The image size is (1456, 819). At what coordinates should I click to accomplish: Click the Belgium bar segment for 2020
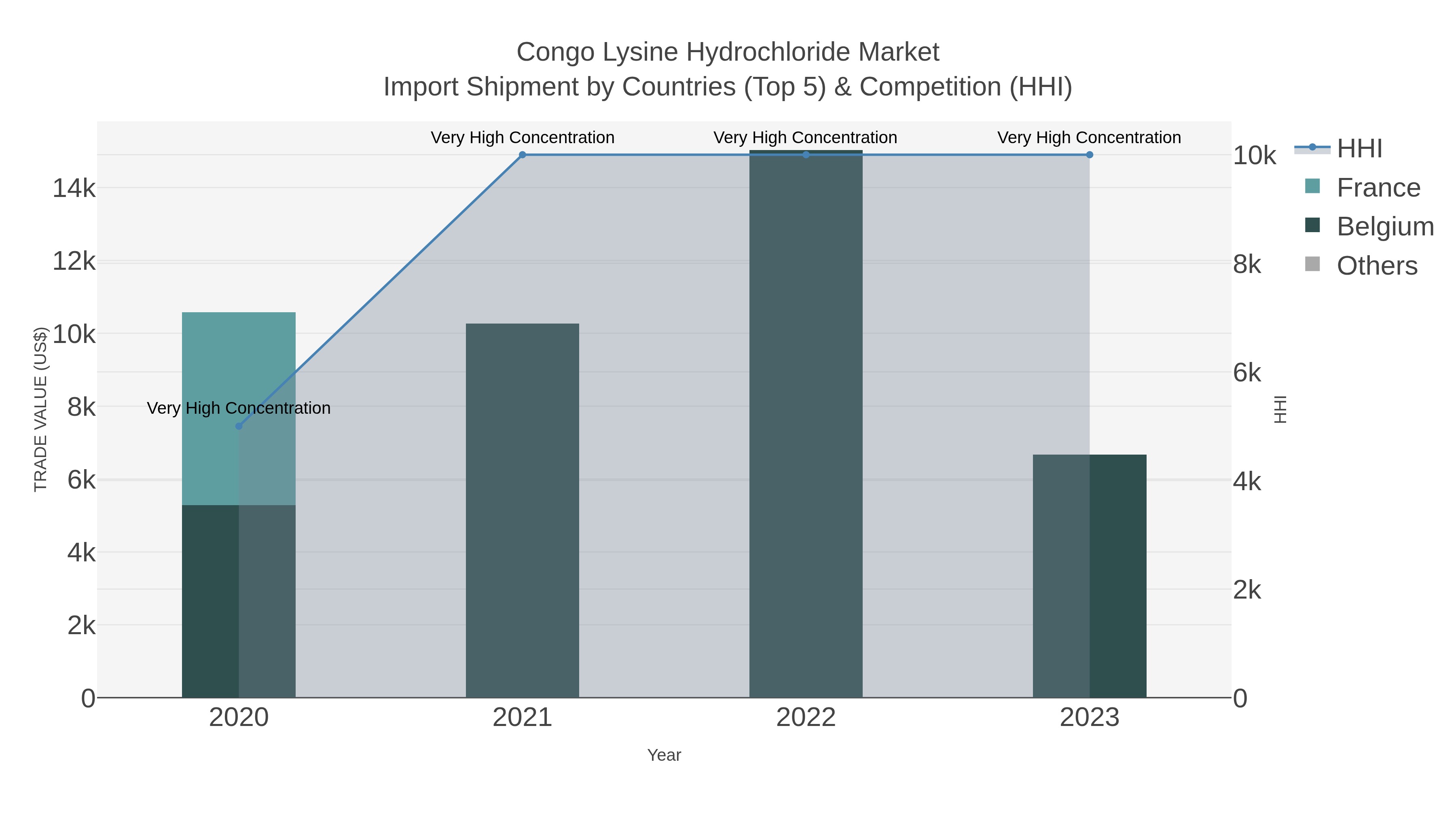tap(239, 601)
